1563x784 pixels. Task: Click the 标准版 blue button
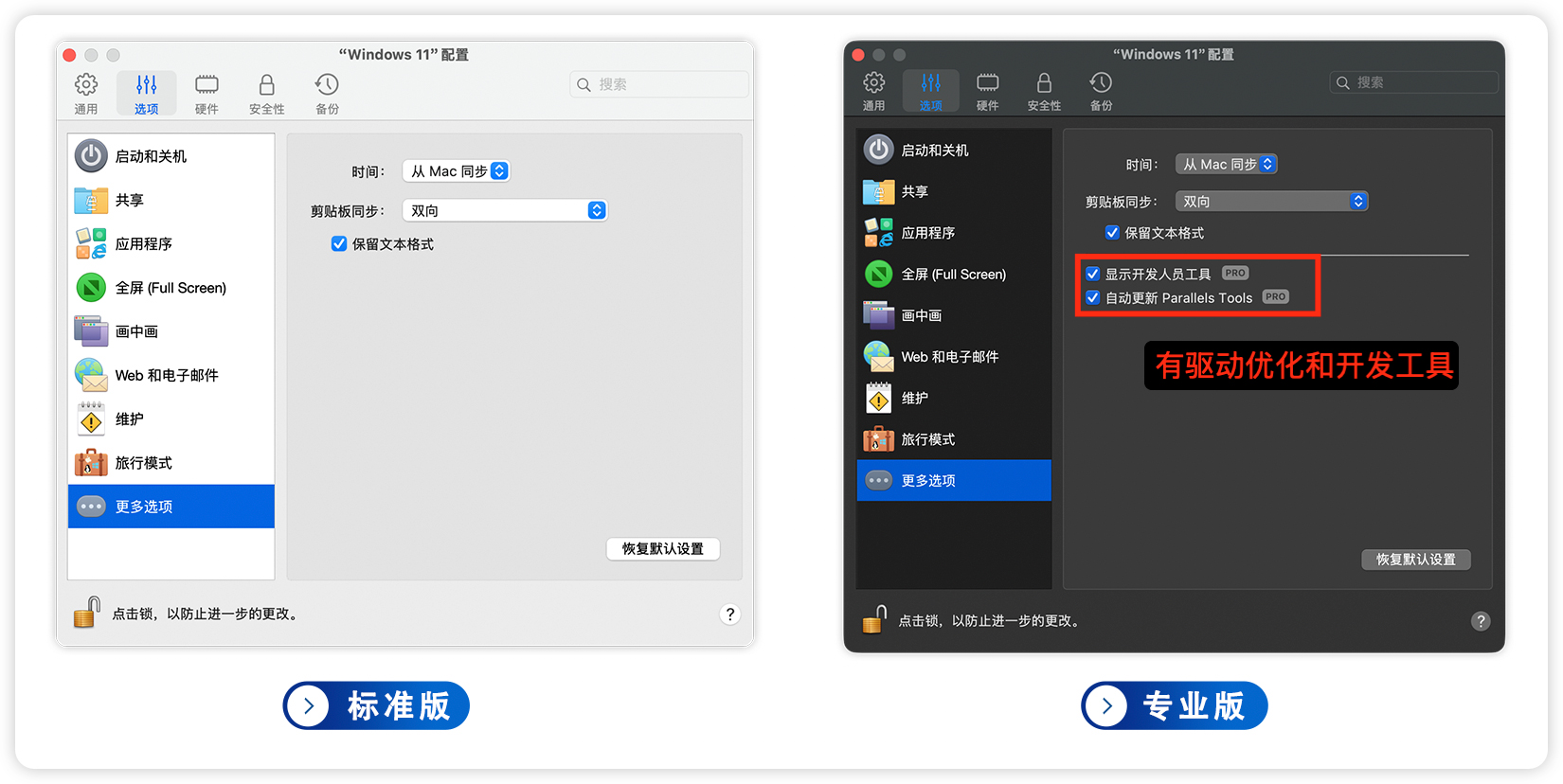376,705
